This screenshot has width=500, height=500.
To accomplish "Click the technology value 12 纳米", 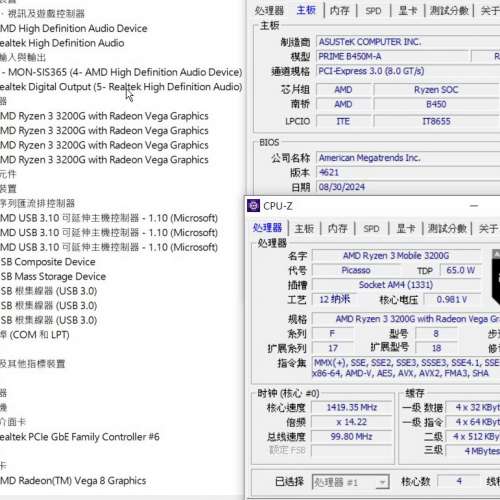I will pos(335,299).
